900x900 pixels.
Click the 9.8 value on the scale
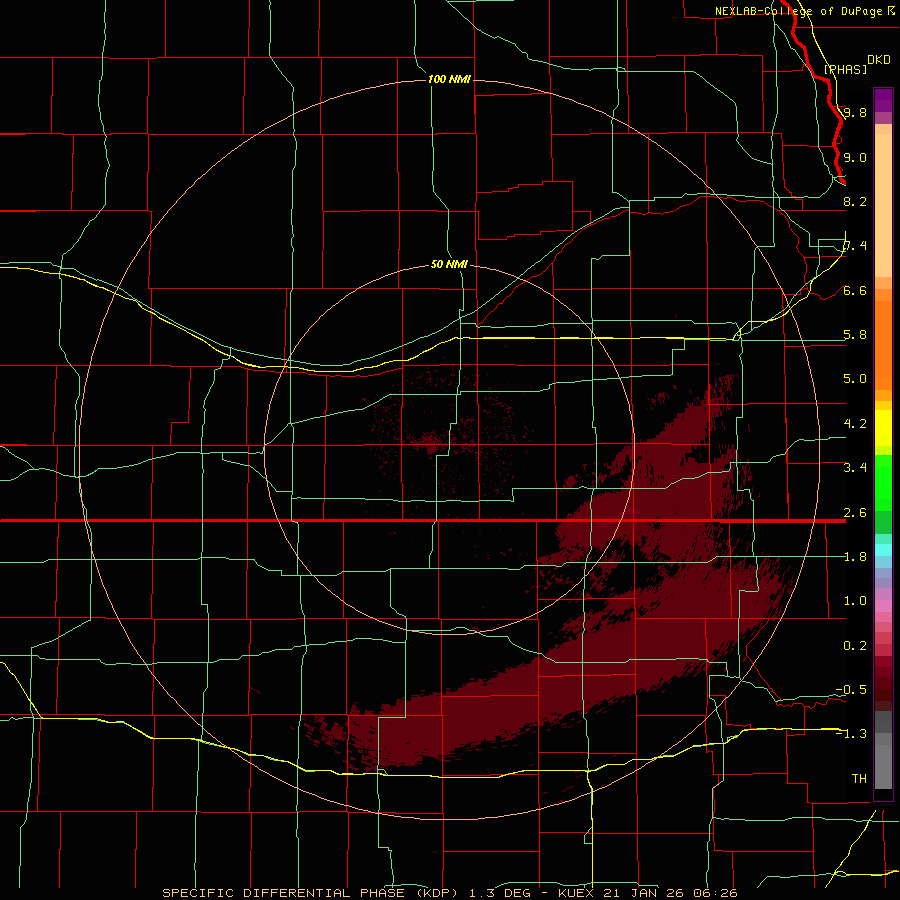click(855, 112)
